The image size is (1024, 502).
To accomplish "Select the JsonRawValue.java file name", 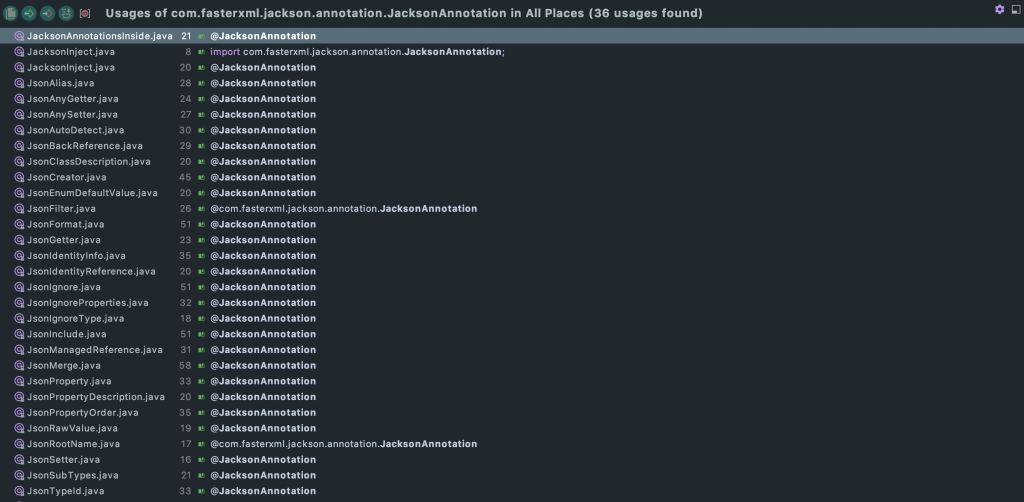I will 72,428.
